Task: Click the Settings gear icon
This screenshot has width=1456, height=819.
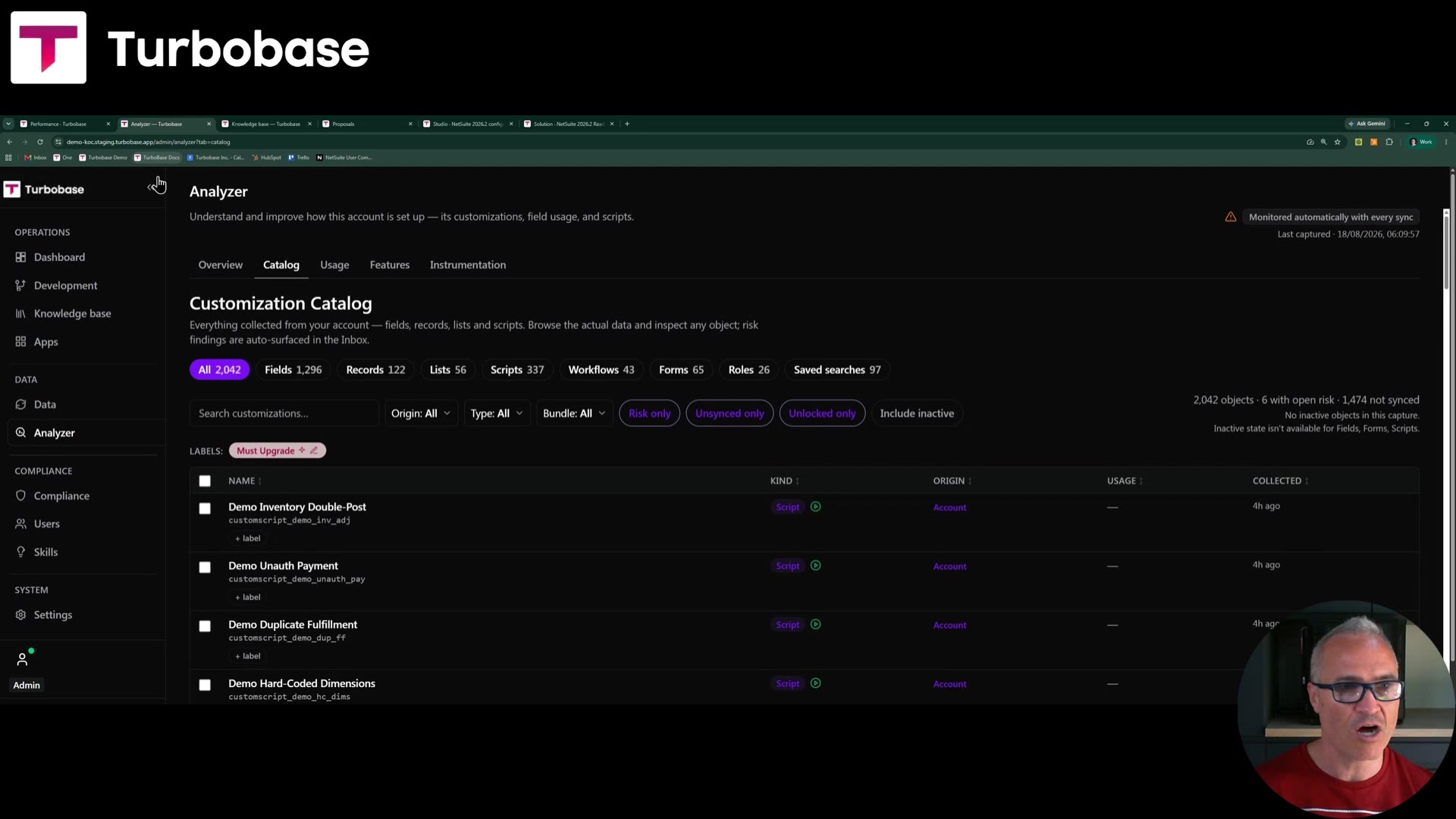Action: click(x=20, y=614)
